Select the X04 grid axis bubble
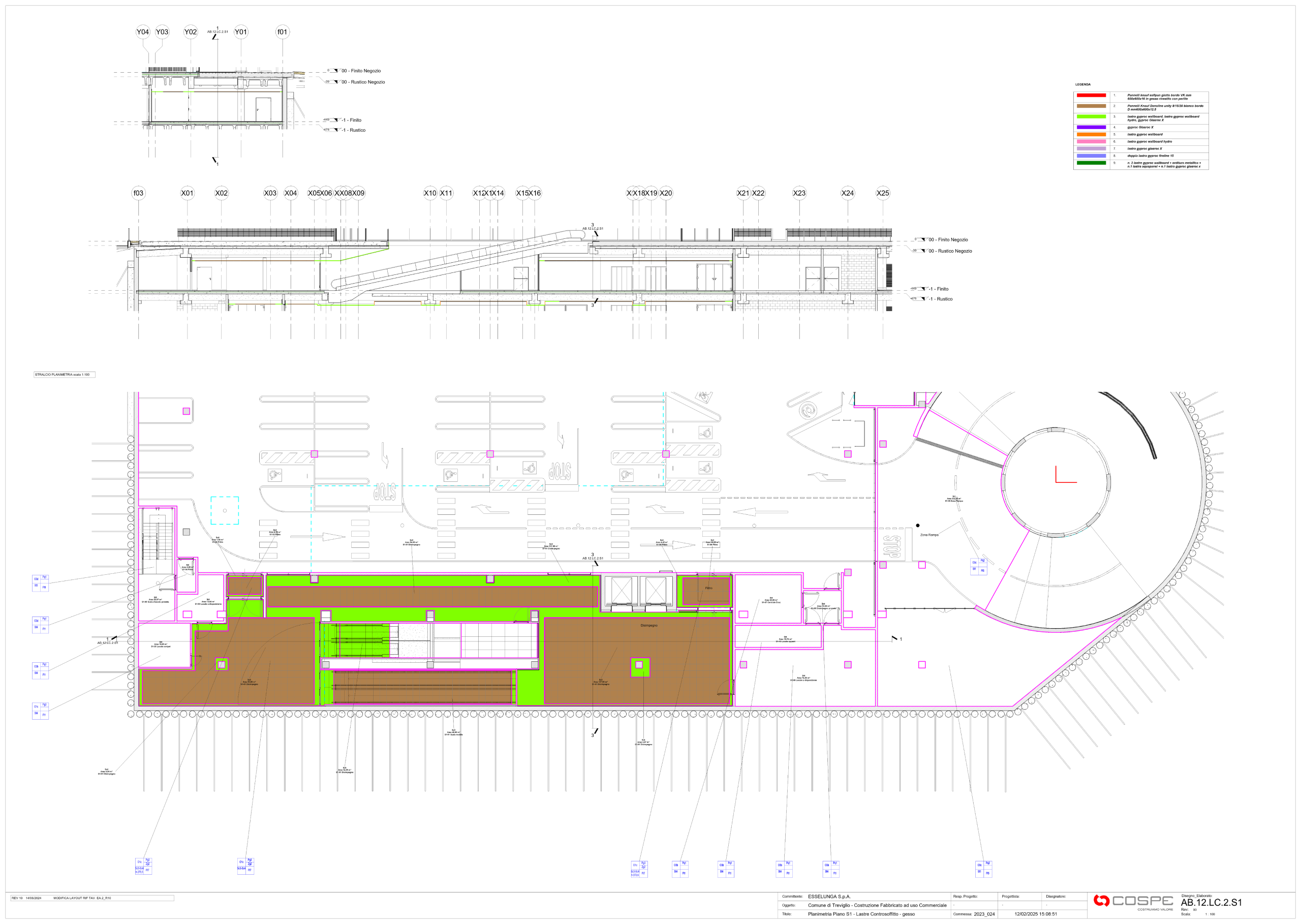This screenshot has width=1301, height=924. tap(291, 193)
